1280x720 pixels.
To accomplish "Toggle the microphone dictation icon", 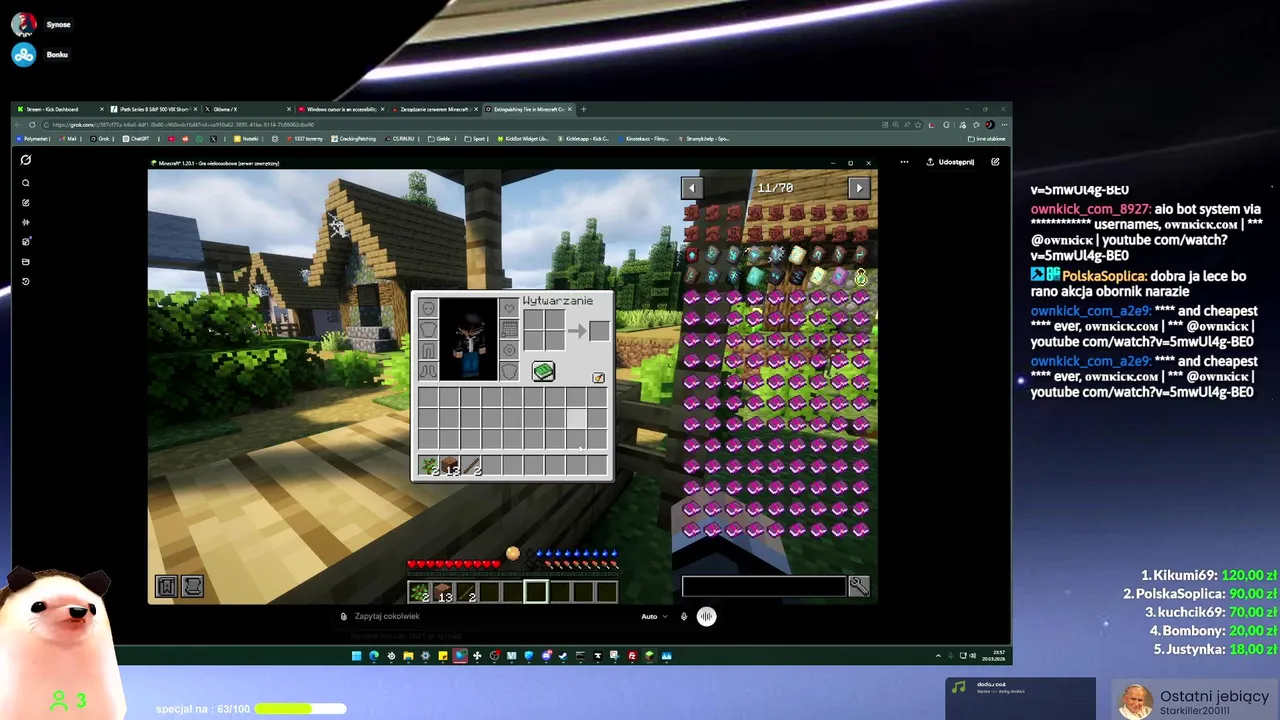I will (684, 616).
